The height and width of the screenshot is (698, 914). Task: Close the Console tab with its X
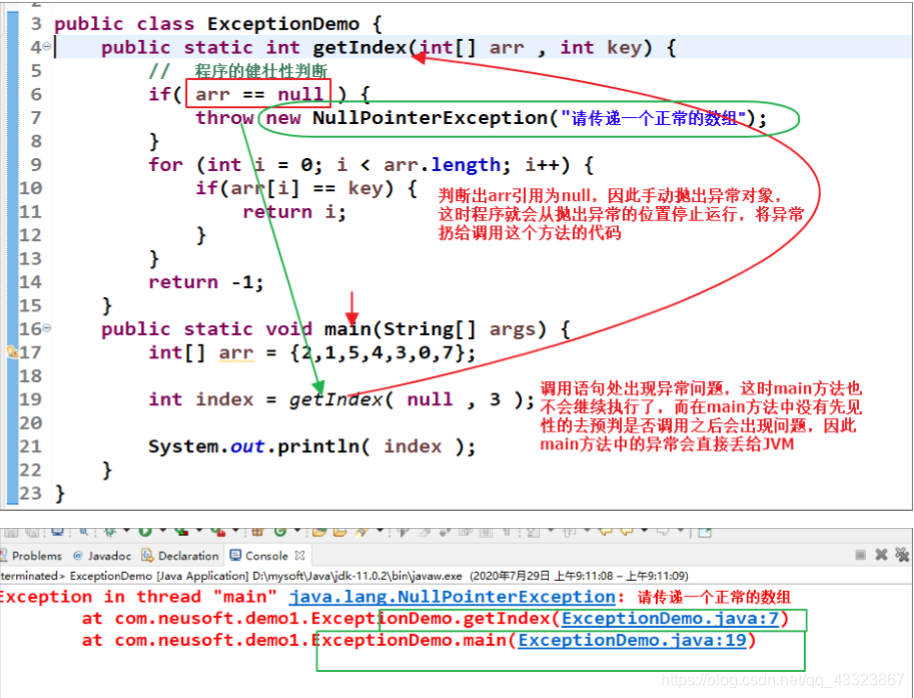click(300, 555)
